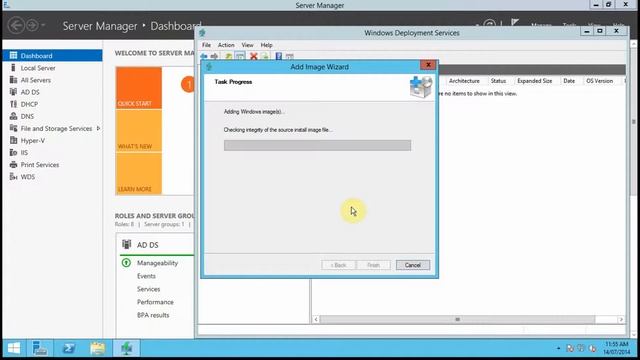640x360 pixels.
Task: Open Events under AD DS tile
Action: [146, 276]
